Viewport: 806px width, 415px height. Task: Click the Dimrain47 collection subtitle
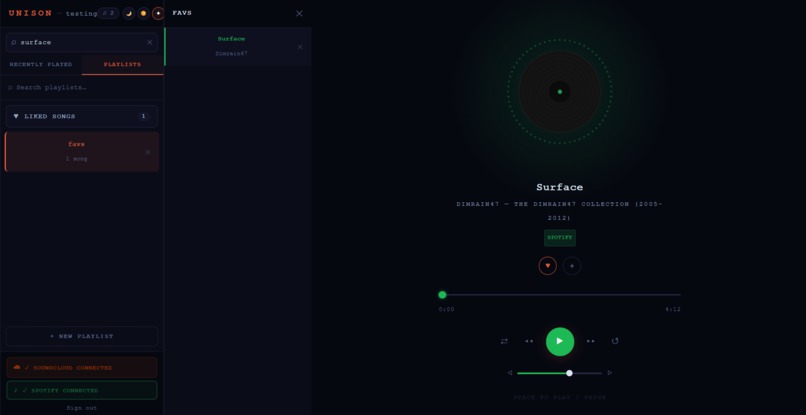pos(560,211)
